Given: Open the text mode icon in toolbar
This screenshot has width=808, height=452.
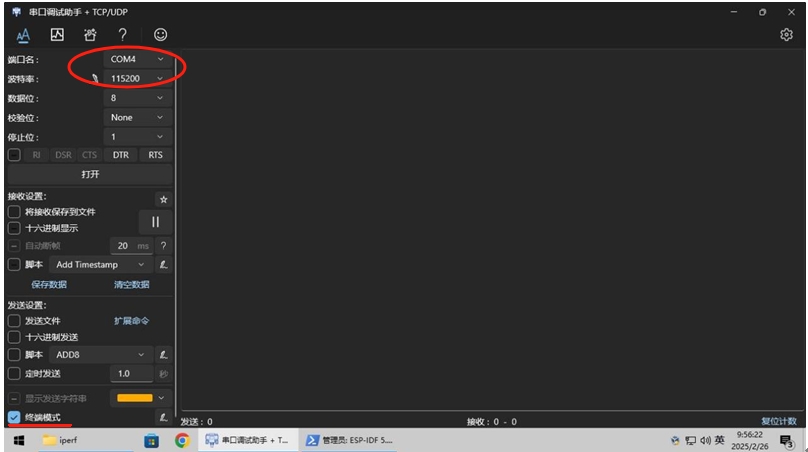Looking at the screenshot, I should pos(23,35).
